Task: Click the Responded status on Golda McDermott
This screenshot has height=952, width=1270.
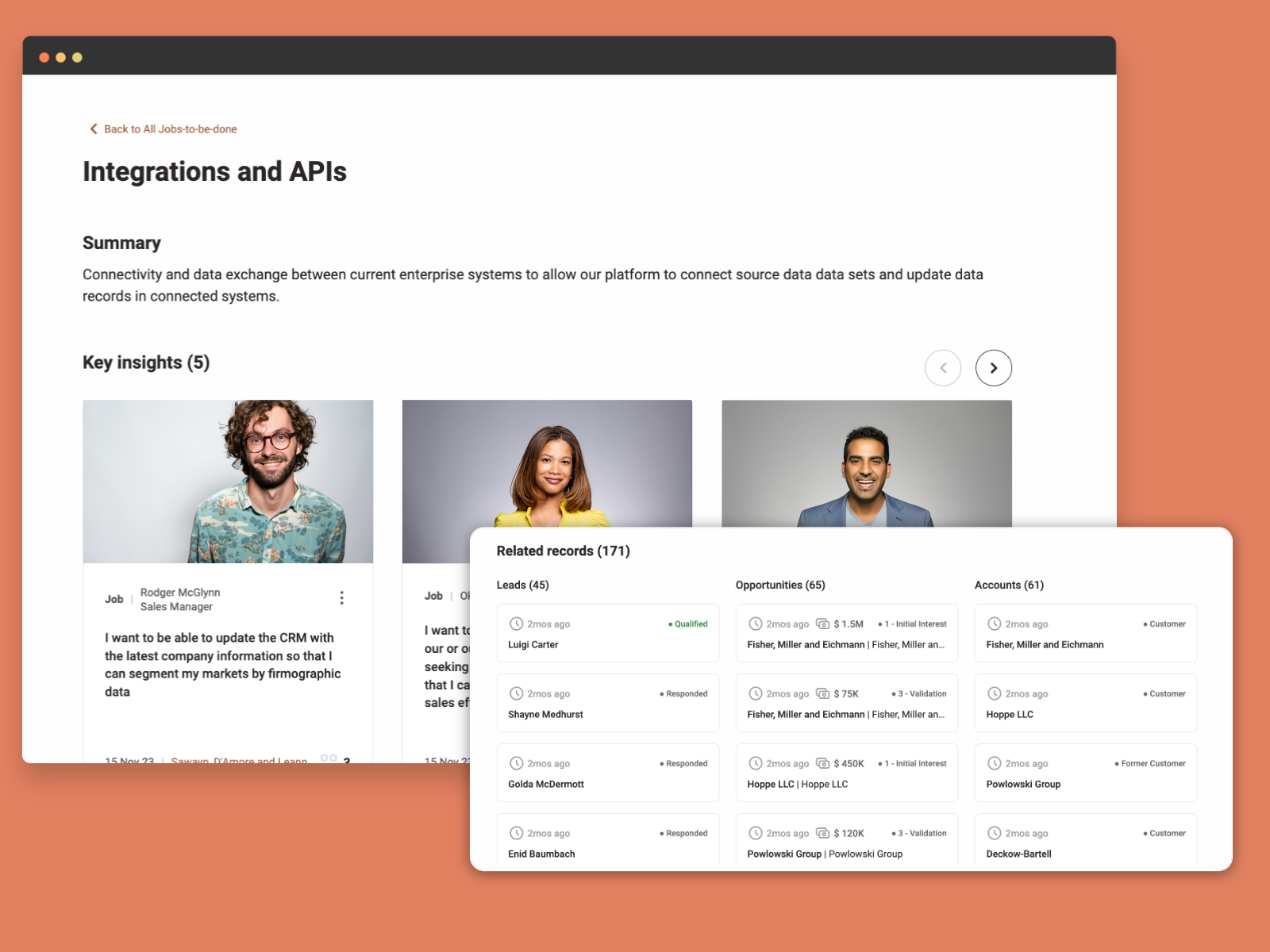Action: (683, 763)
